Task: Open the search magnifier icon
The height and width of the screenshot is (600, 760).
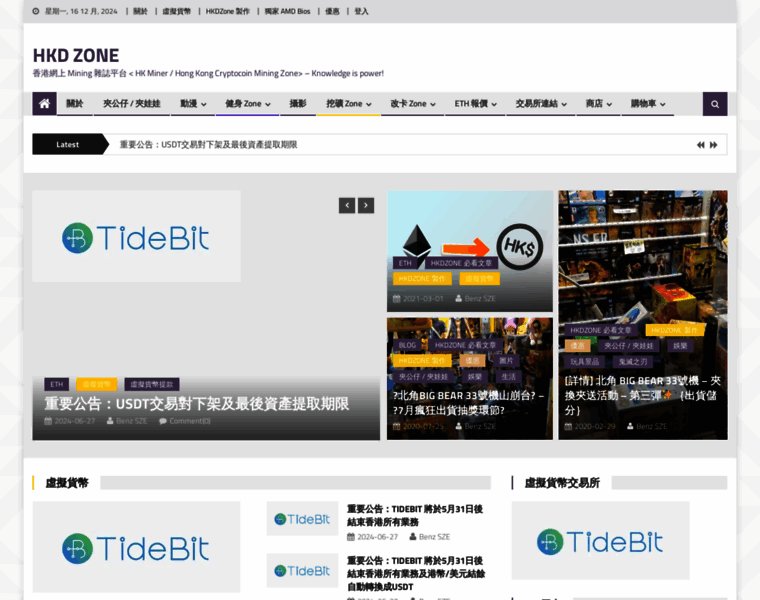Action: (715, 104)
